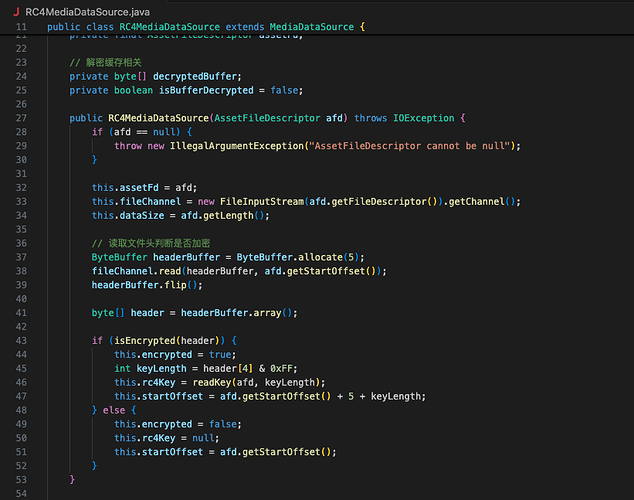Click 'IOException' on line 27
The height and width of the screenshot is (500, 634).
424,118
